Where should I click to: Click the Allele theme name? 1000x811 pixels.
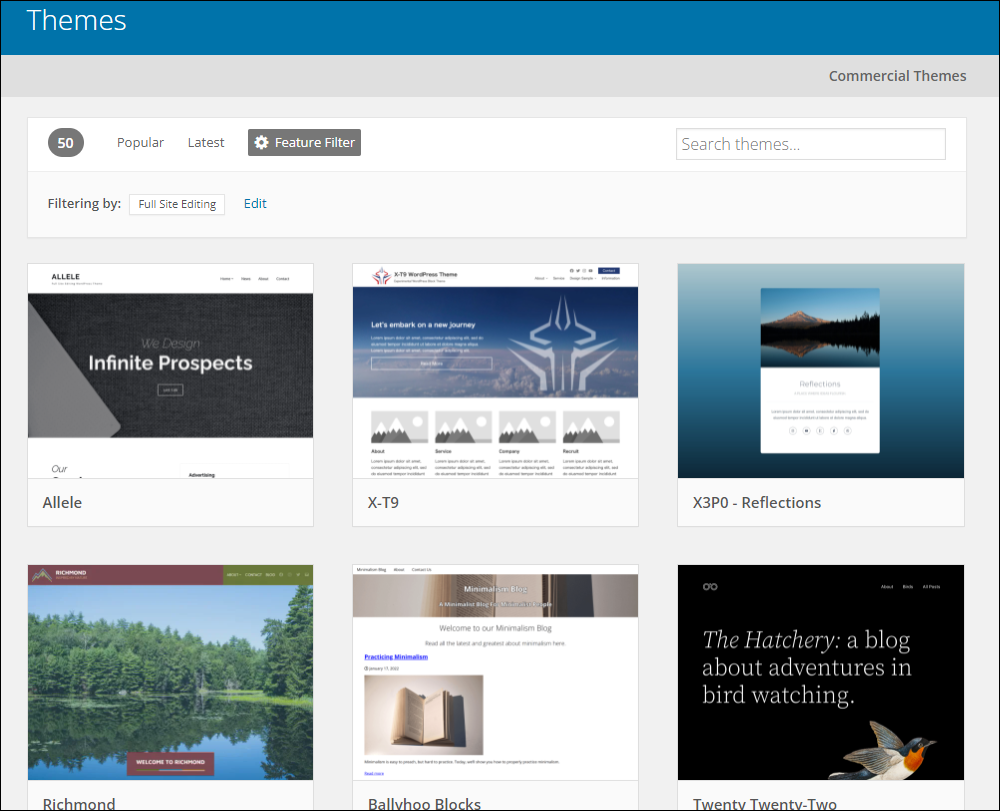click(x=62, y=502)
